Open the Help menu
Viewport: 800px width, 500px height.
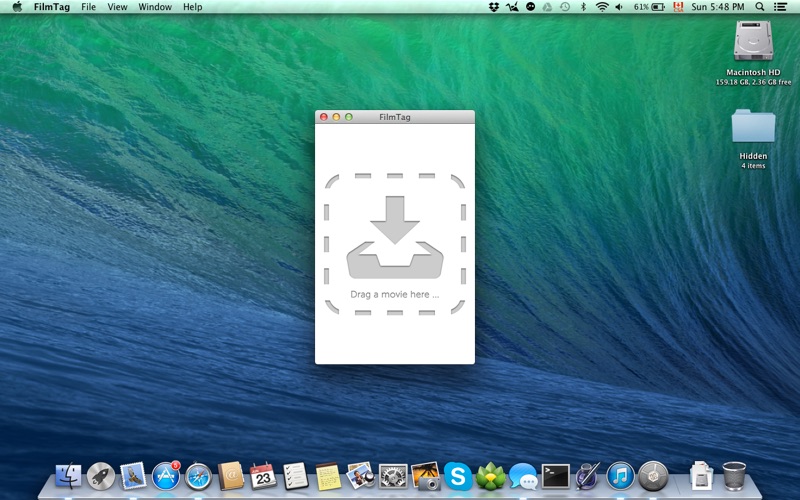tap(192, 7)
